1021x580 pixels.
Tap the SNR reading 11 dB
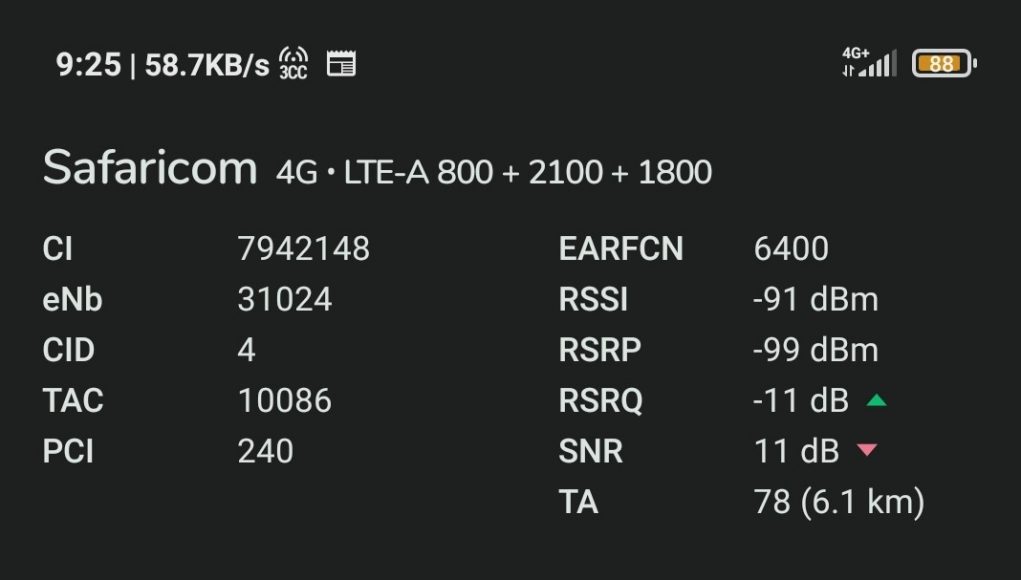796,451
